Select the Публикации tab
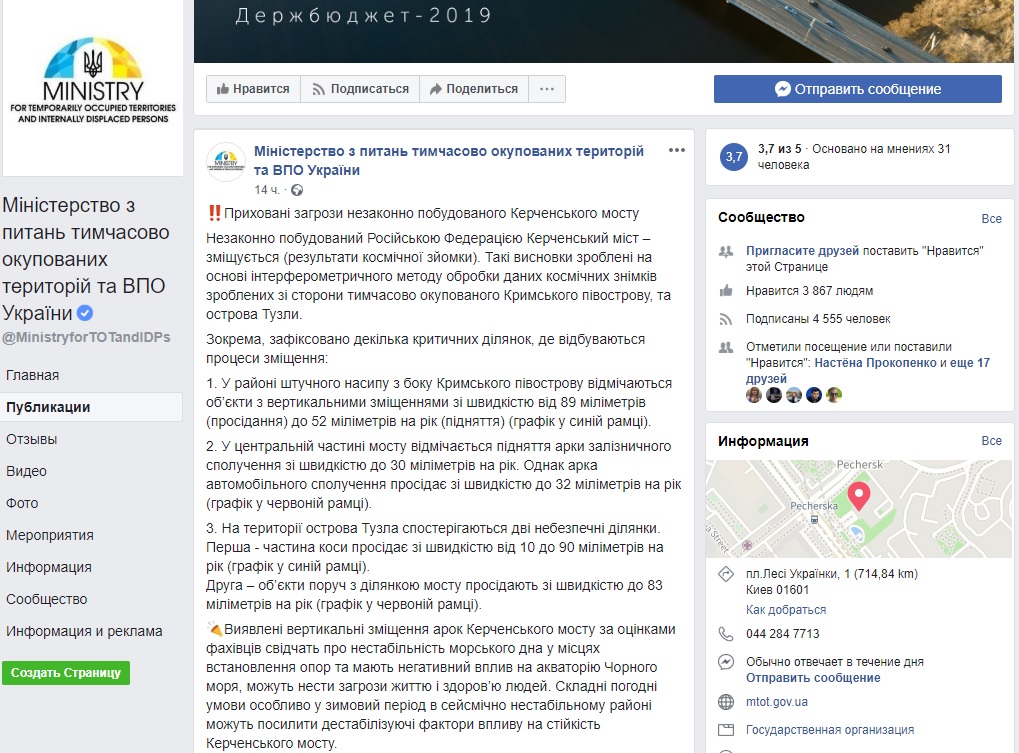This screenshot has height=753, width=1019. 91,407
